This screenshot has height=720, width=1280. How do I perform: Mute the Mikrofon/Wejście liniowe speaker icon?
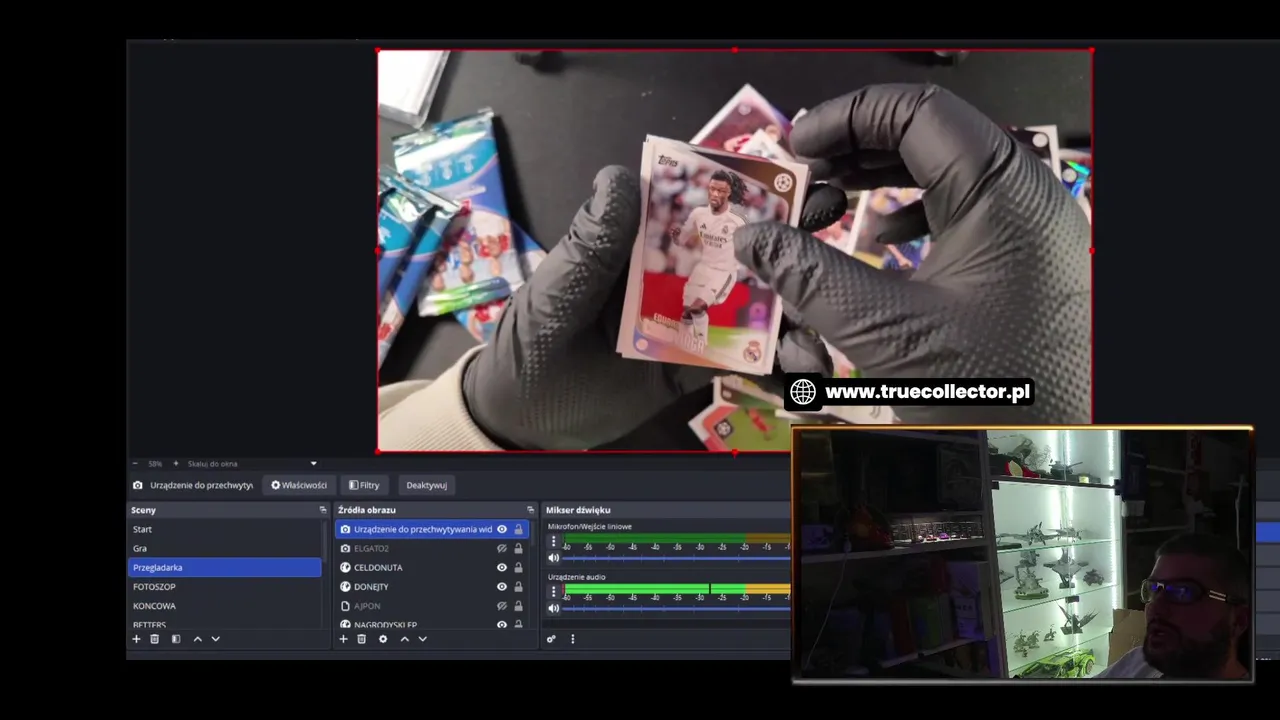coord(553,558)
